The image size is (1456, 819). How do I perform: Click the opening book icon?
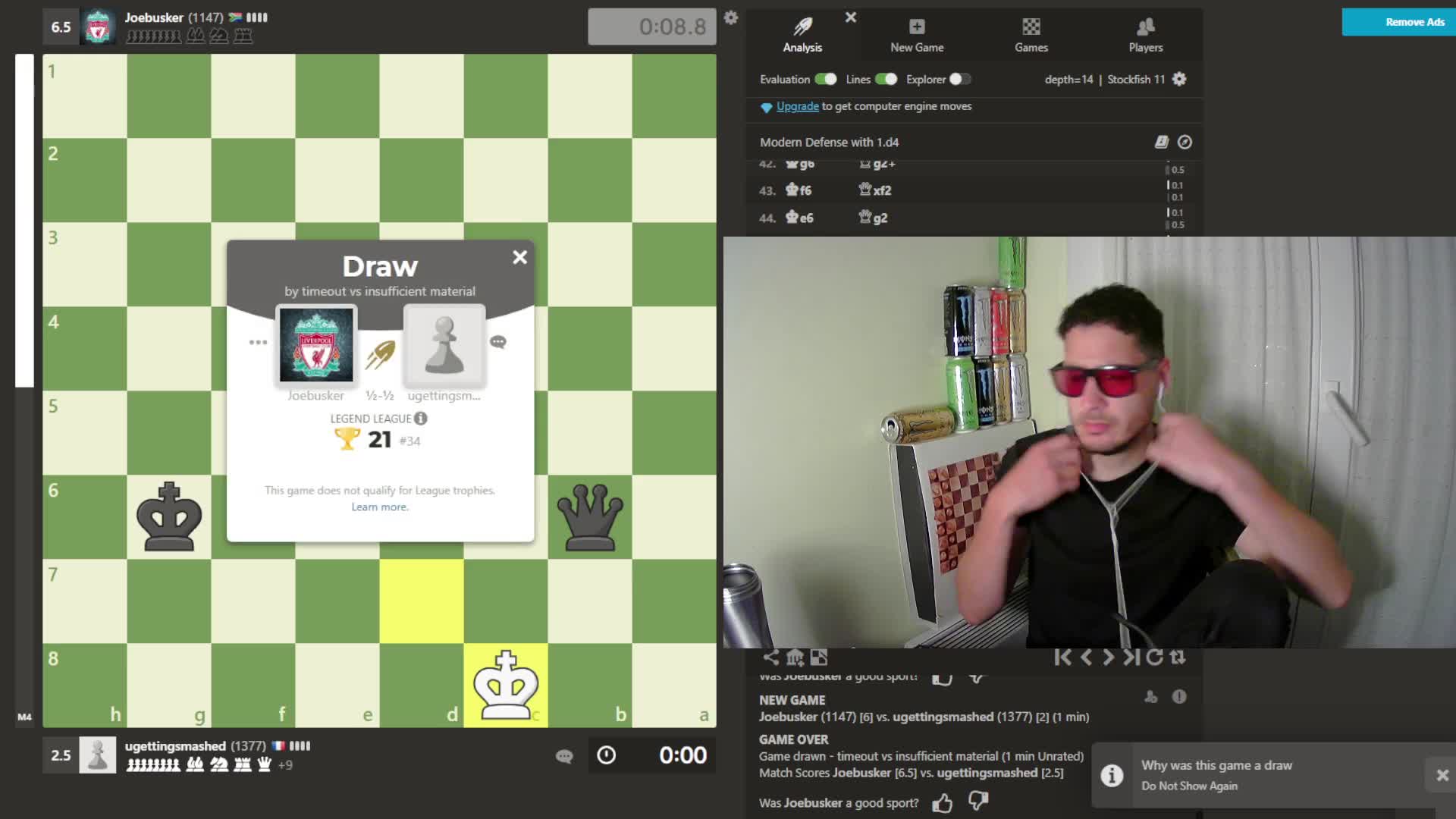(1161, 142)
